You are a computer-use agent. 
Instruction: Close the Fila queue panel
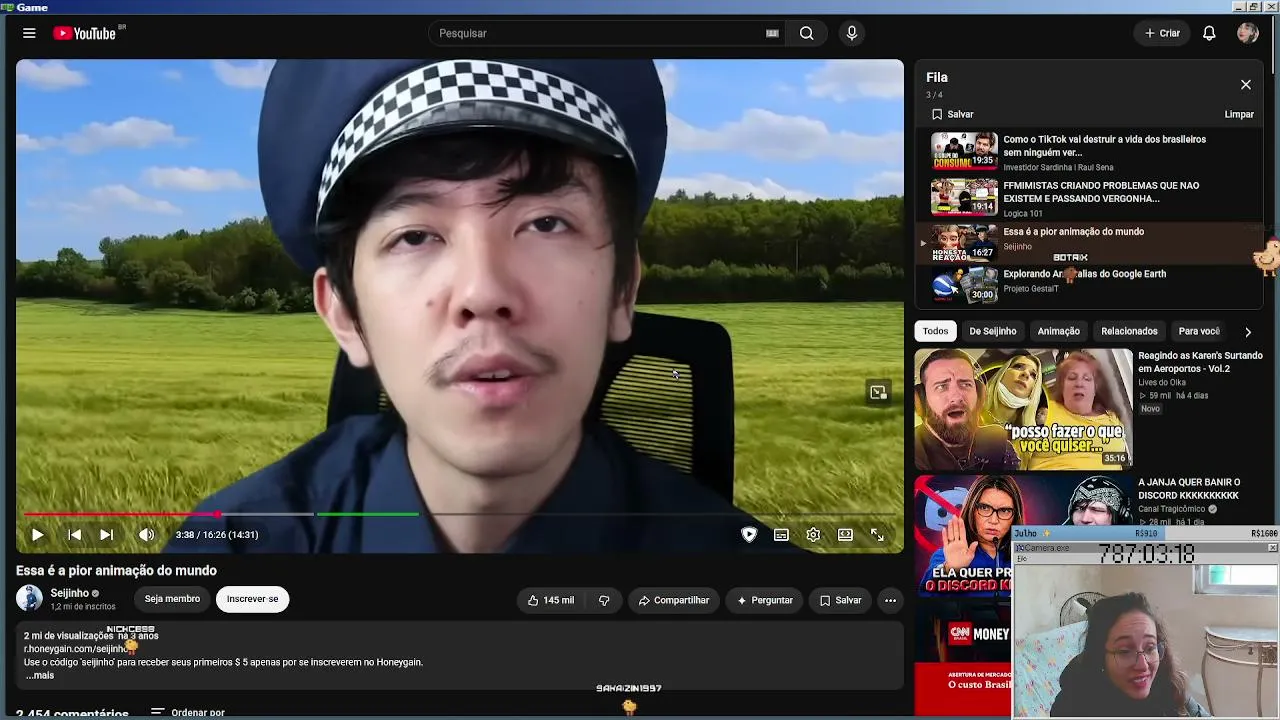click(x=1246, y=85)
